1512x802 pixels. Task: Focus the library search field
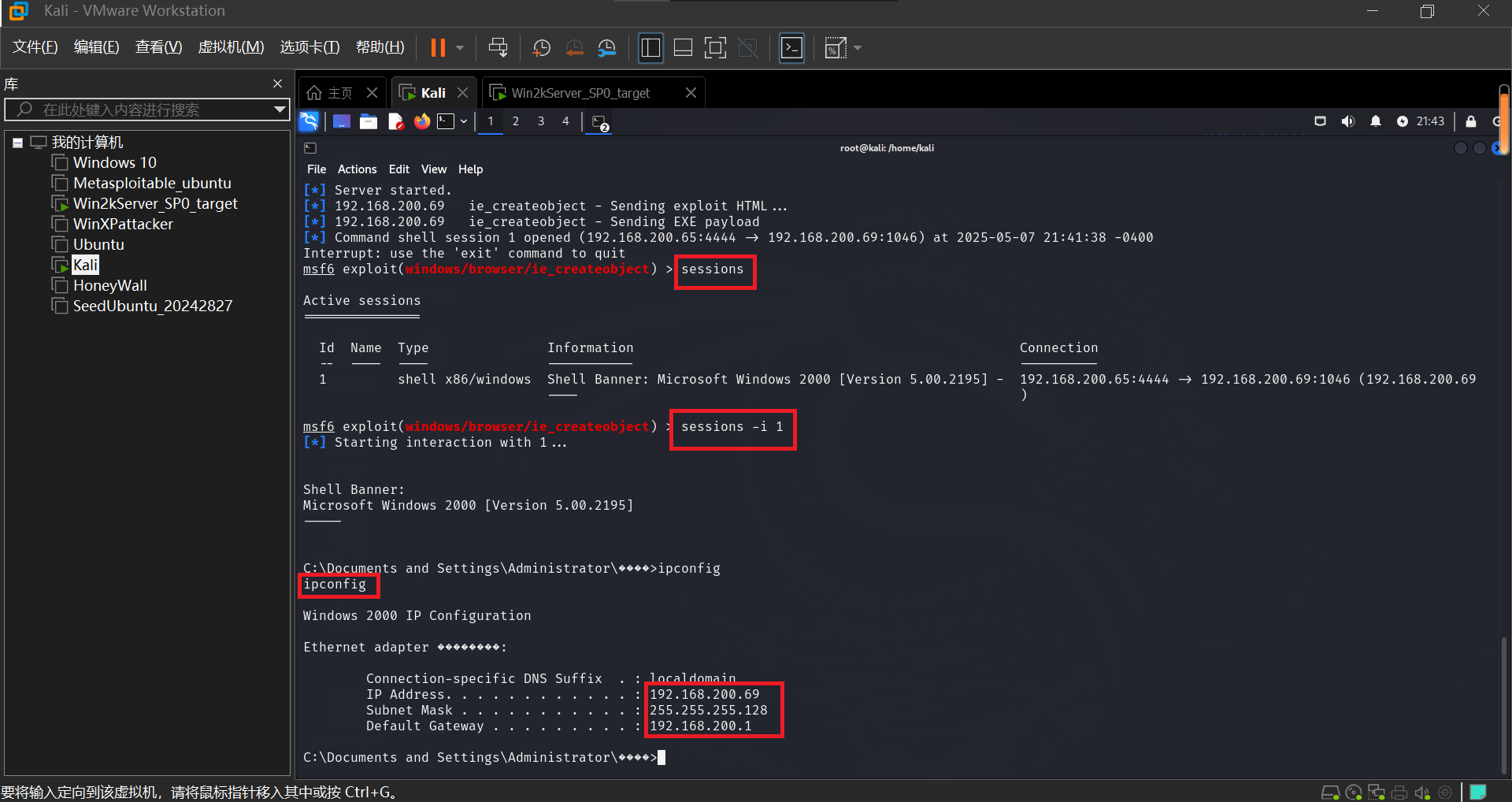[x=146, y=110]
